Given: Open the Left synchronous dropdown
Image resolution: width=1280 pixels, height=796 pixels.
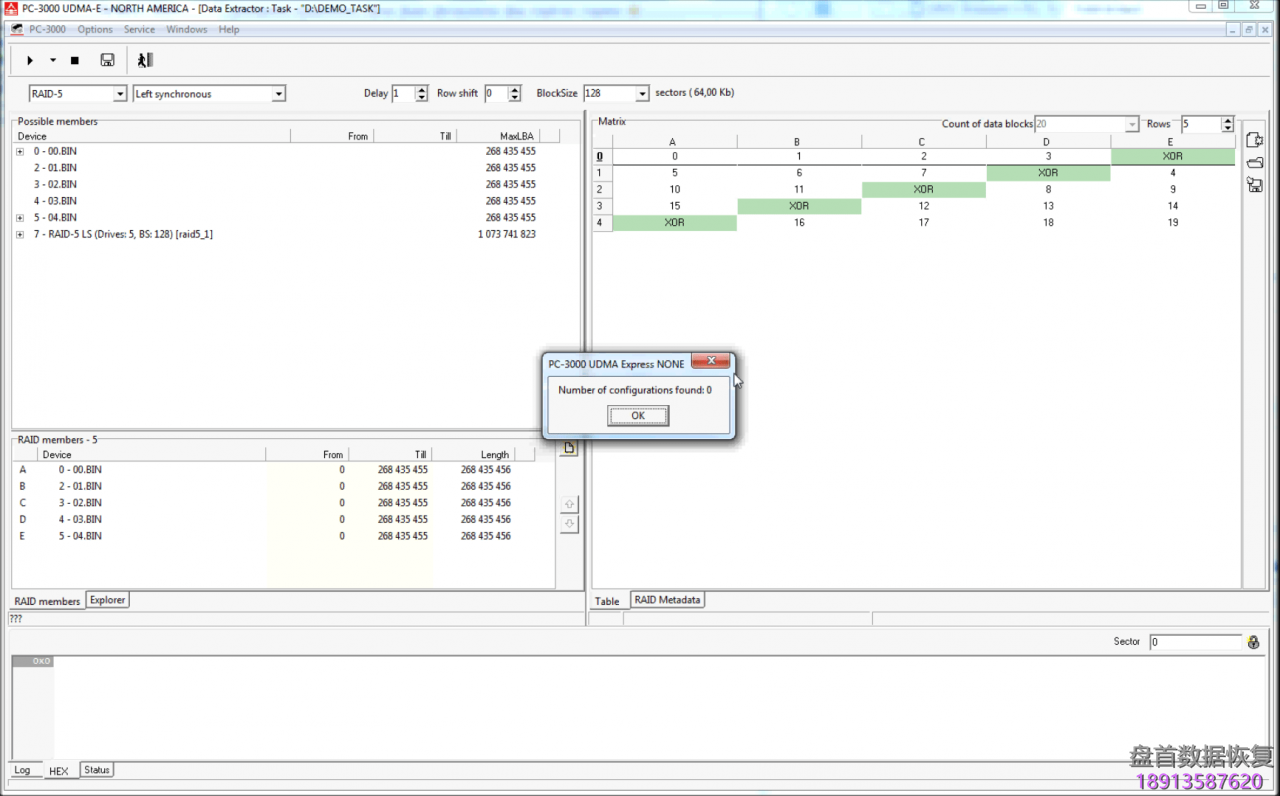Looking at the screenshot, I should pos(279,94).
